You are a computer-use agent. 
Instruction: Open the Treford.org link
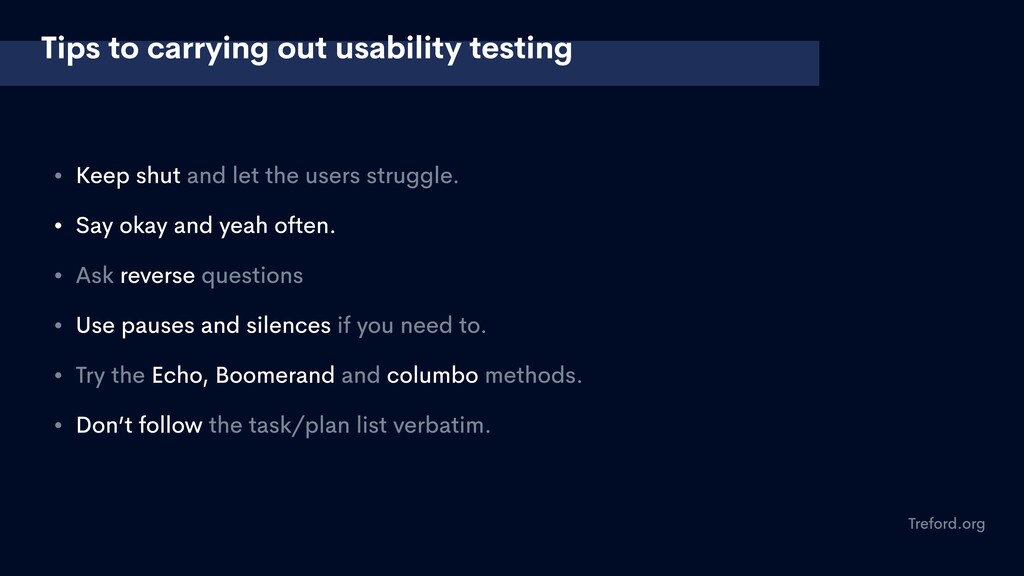click(946, 524)
